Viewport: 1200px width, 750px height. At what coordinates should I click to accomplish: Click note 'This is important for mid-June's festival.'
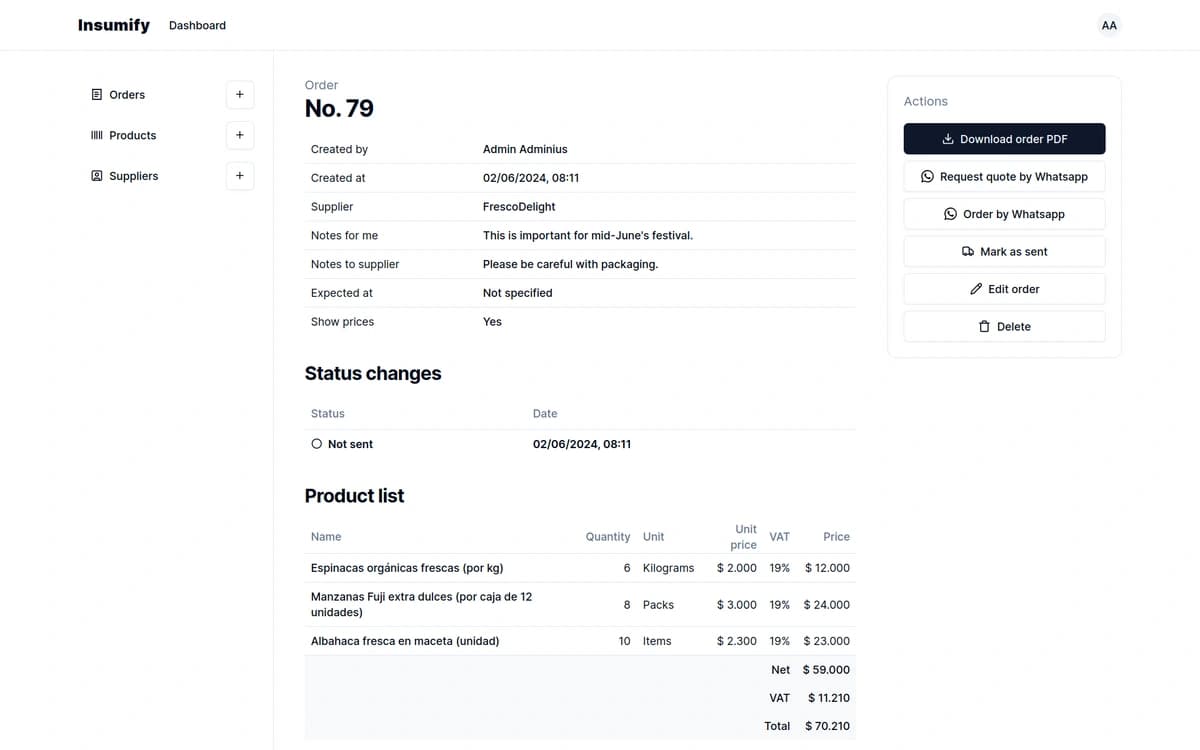coord(588,236)
